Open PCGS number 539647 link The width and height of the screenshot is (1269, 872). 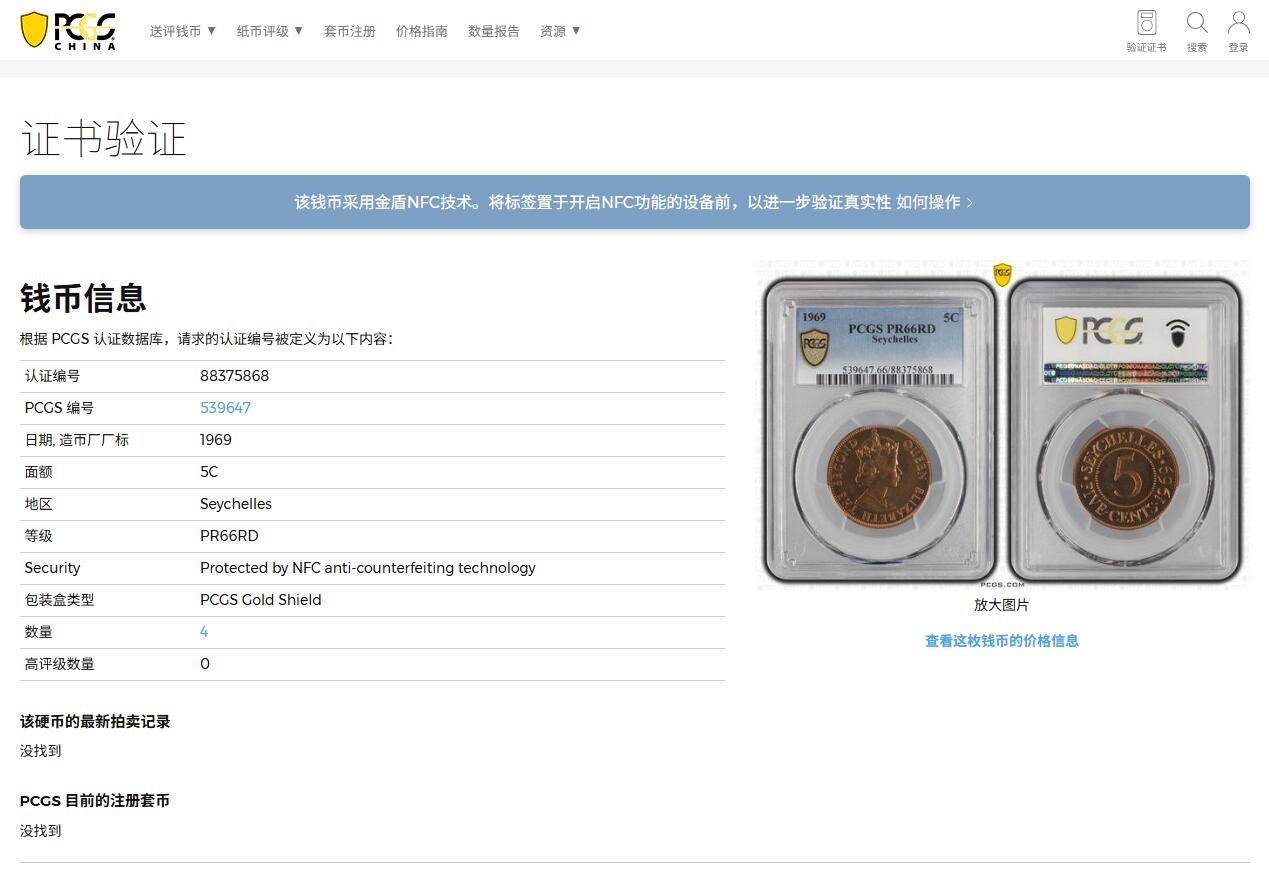(x=225, y=408)
